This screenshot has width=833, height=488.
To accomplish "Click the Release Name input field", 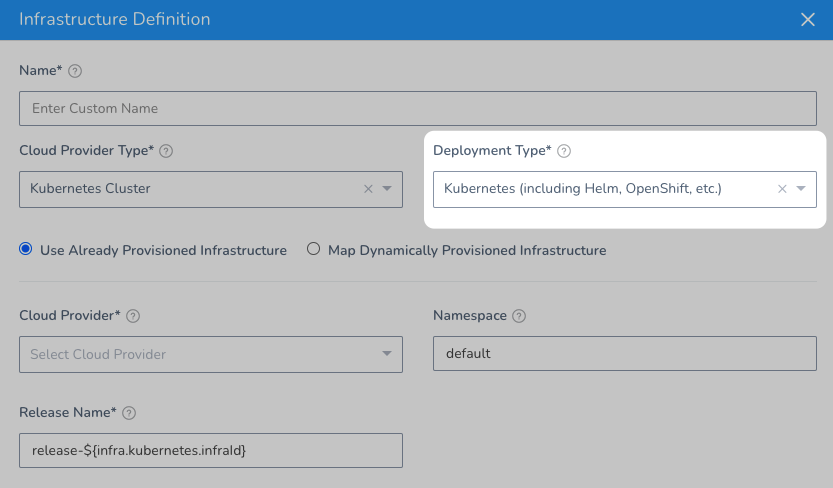I will click(211, 450).
